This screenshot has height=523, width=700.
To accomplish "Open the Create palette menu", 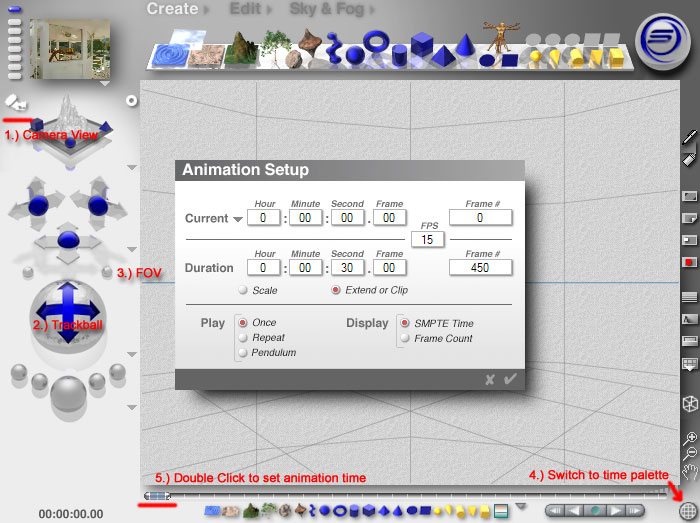I will tap(173, 9).
